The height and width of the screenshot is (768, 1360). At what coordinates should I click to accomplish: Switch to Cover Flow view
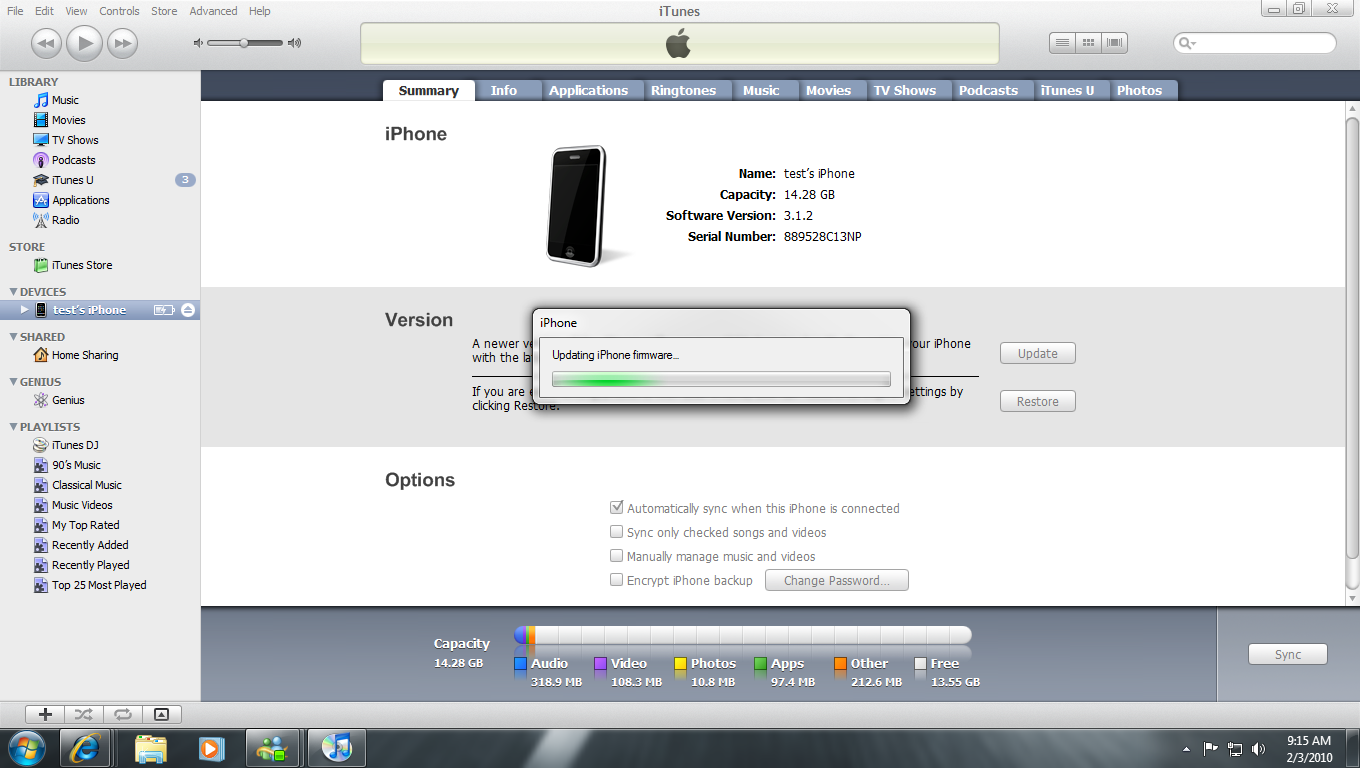1115,43
